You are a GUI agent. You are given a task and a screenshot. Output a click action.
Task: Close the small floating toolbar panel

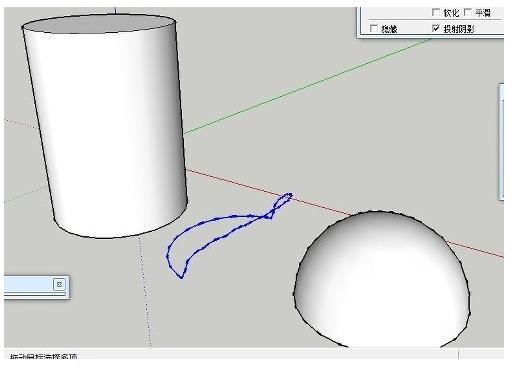click(x=59, y=284)
